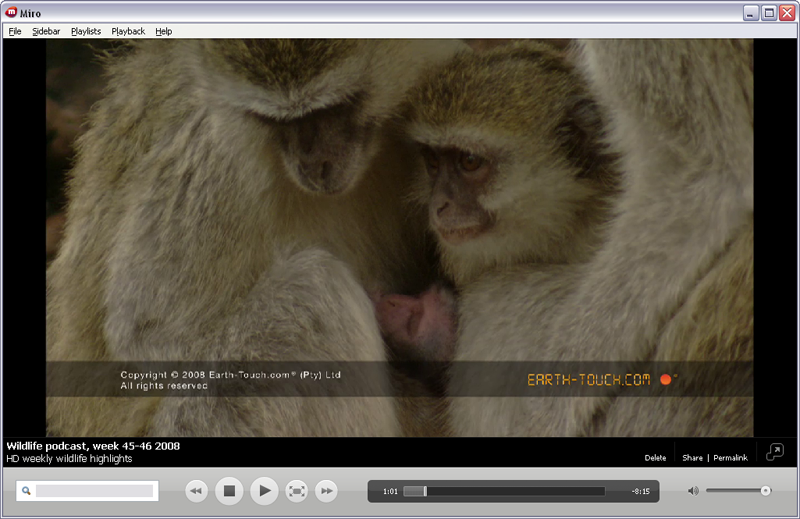800x519 pixels.
Task: Click the Permalink link
Action: (x=730, y=458)
